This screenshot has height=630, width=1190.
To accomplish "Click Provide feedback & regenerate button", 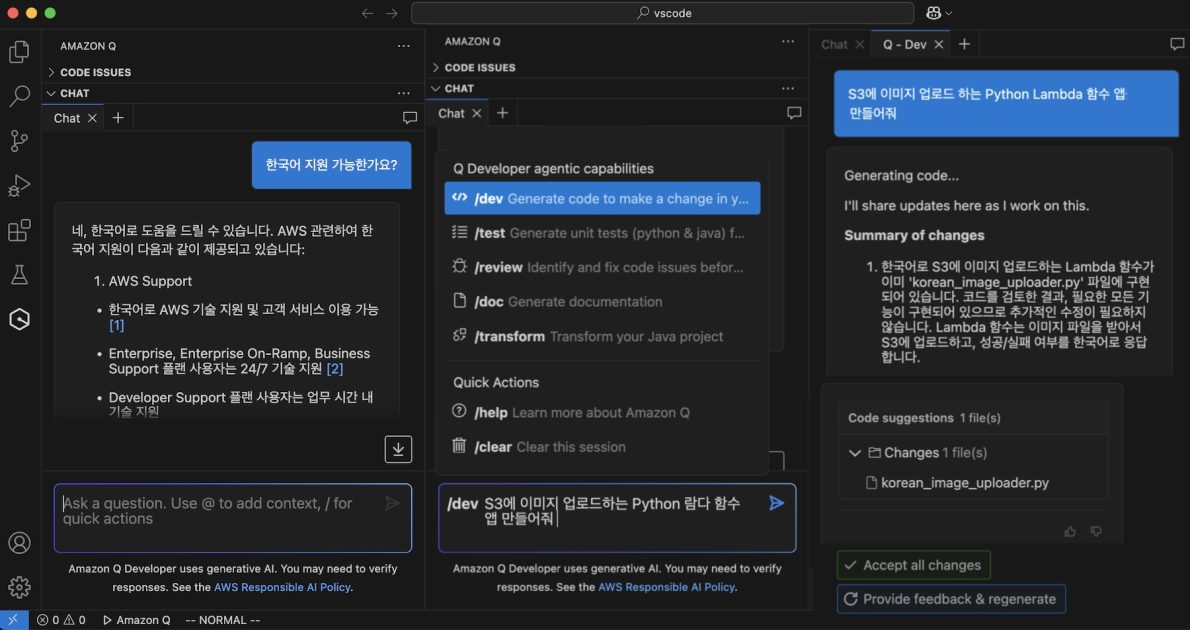I will pyautogui.click(x=951, y=599).
